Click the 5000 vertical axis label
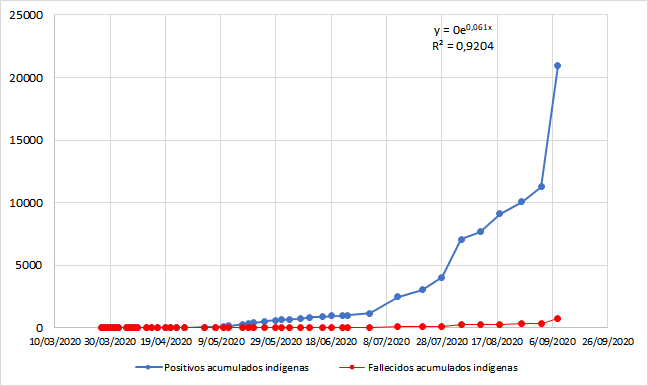Viewport: 648px width, 386px height. 29,265
